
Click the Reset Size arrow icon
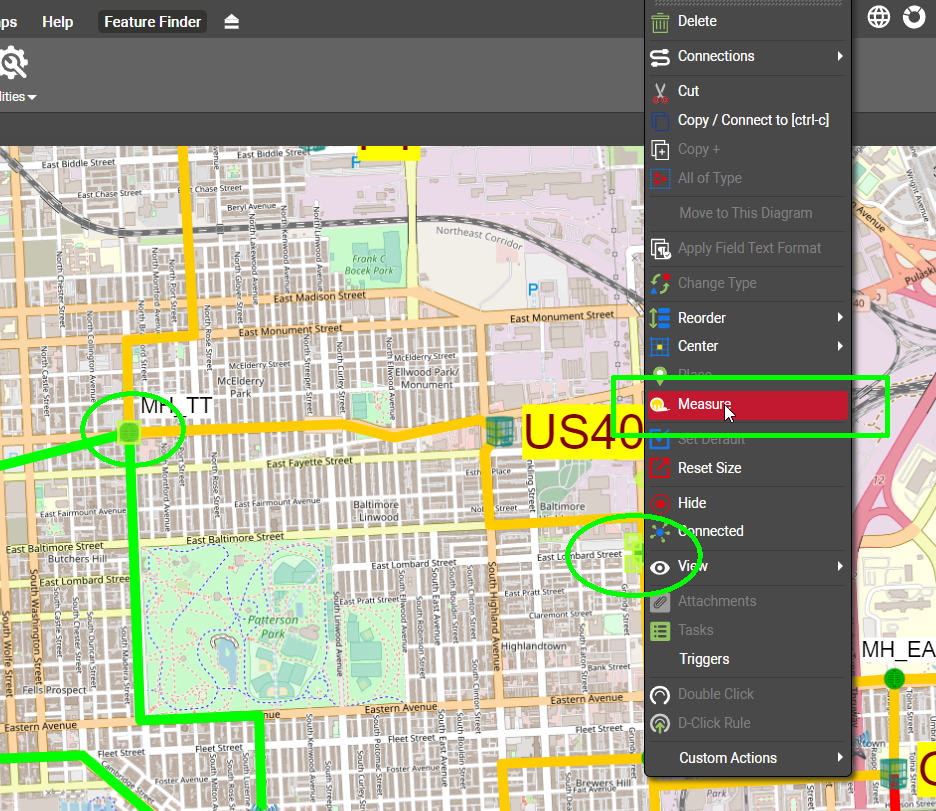coord(660,468)
